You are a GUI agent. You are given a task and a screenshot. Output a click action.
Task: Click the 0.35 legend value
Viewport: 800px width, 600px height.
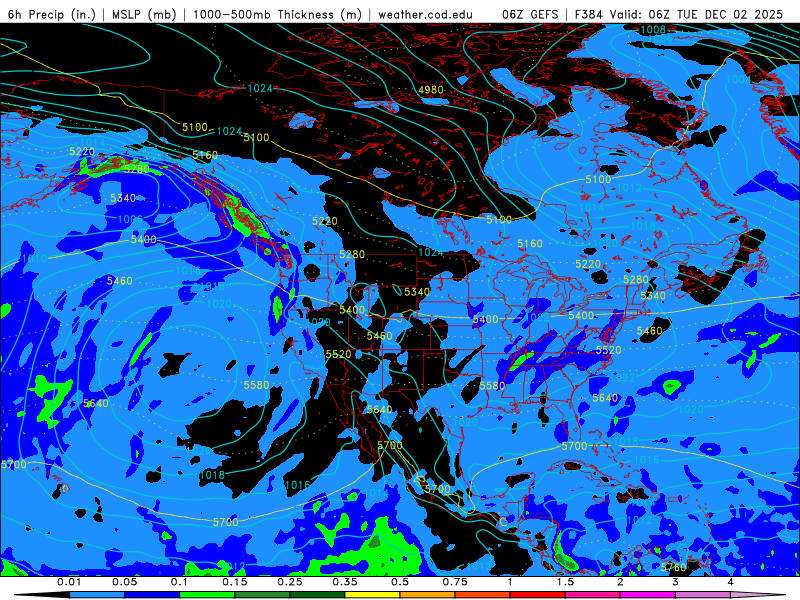click(x=345, y=582)
